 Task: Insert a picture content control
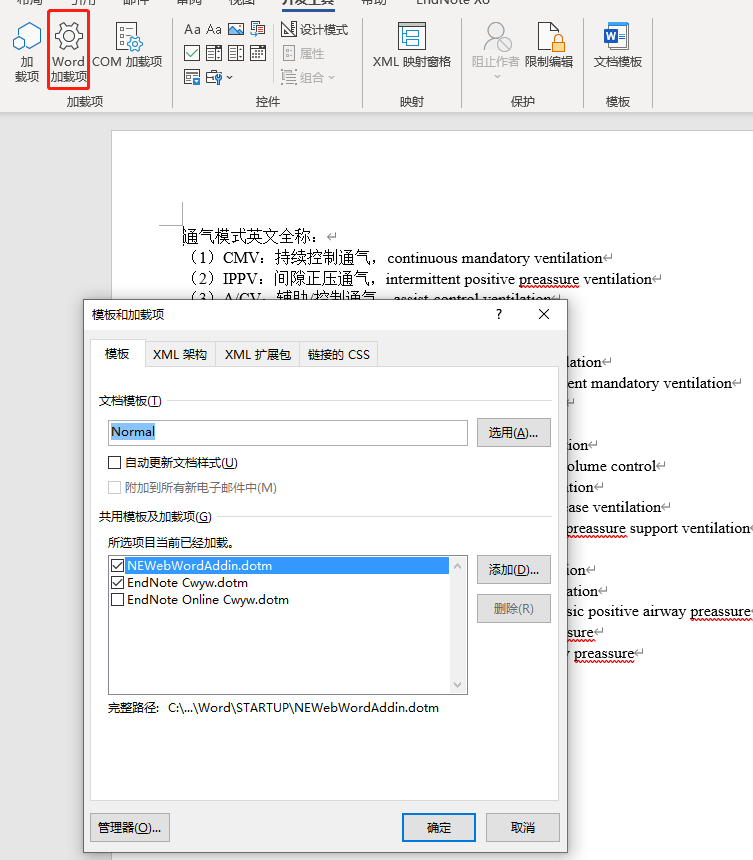click(236, 29)
